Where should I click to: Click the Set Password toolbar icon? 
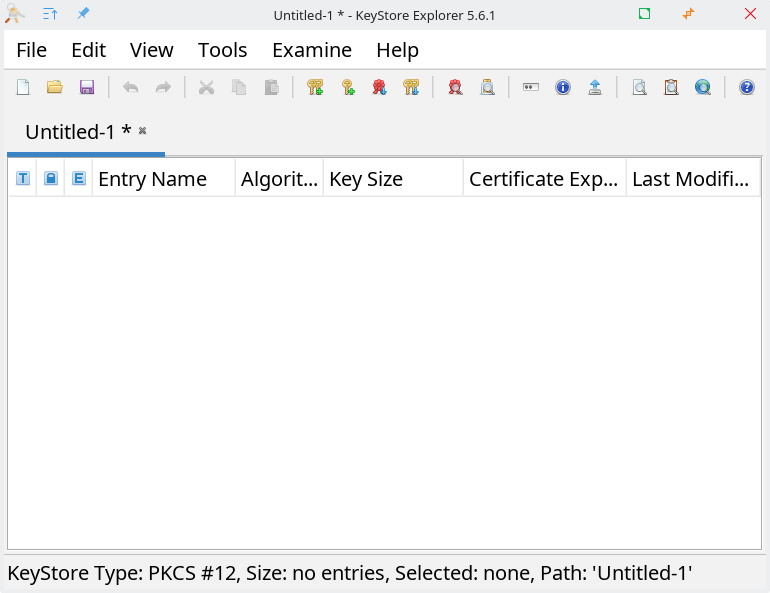[x=531, y=88]
